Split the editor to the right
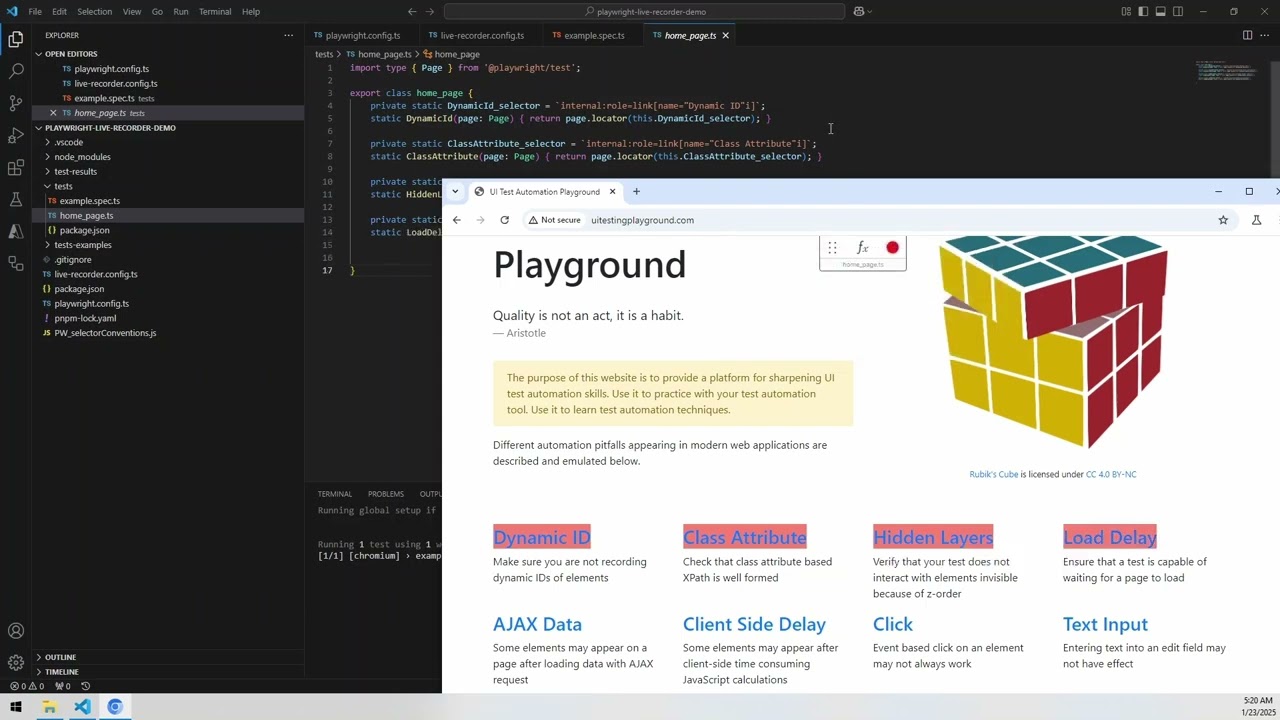1280x720 pixels. pyautogui.click(x=1247, y=35)
